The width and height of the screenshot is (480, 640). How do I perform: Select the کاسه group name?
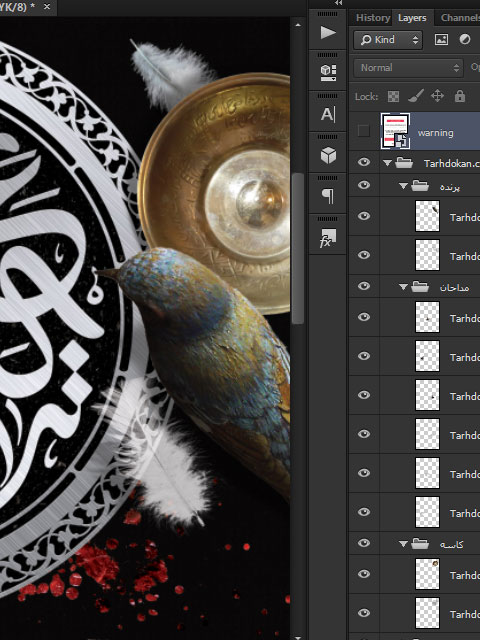[451, 544]
